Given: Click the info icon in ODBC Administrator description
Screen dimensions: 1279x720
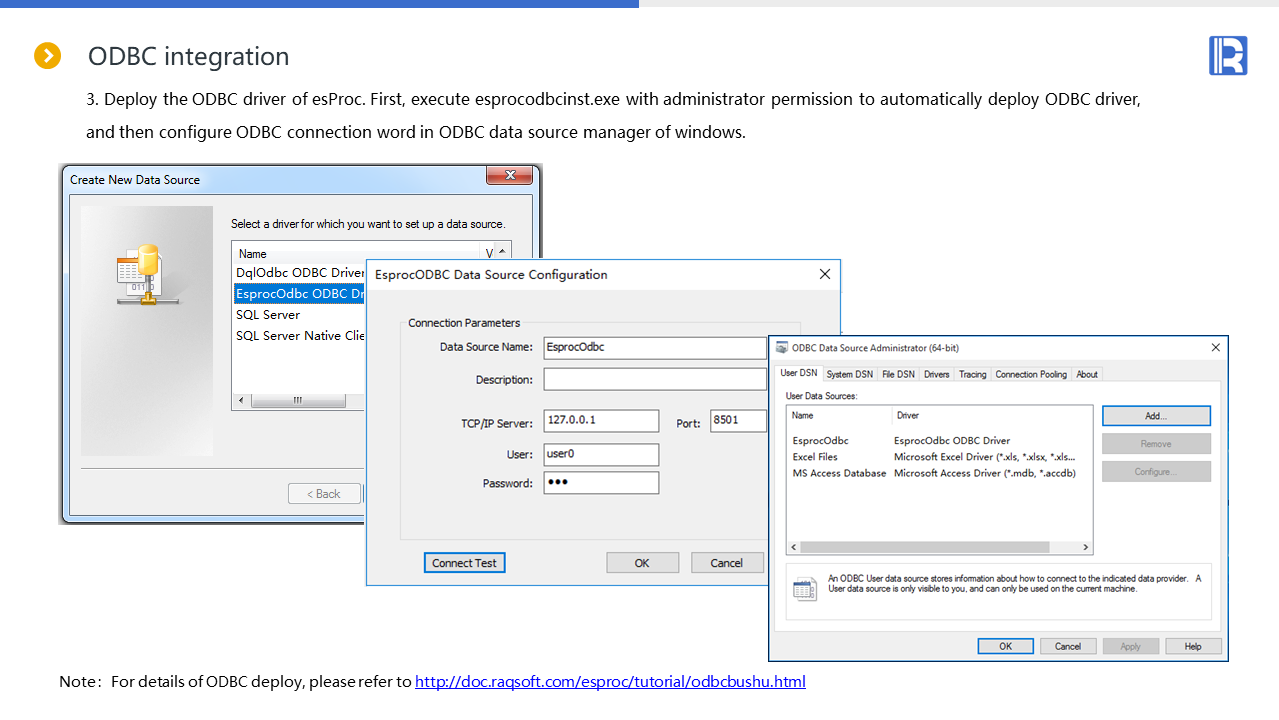Looking at the screenshot, I should click(x=805, y=588).
